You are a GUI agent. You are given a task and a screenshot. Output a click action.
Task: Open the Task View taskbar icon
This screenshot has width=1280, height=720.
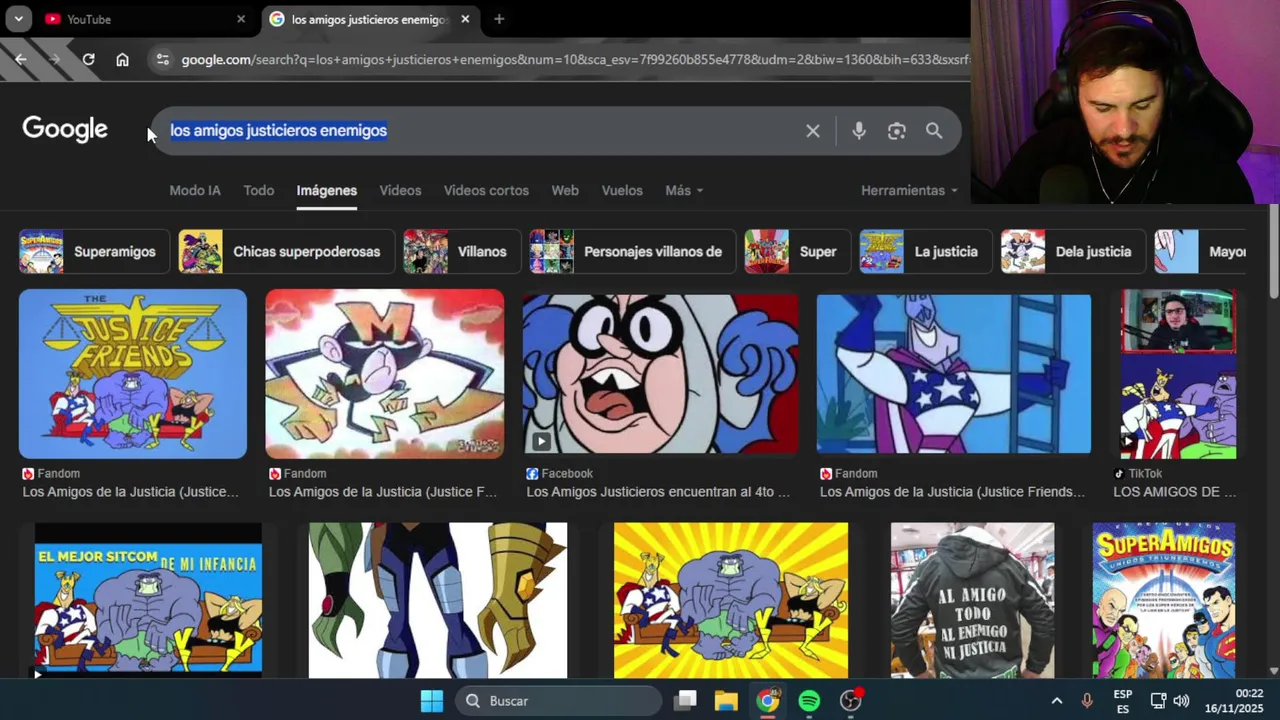point(685,701)
